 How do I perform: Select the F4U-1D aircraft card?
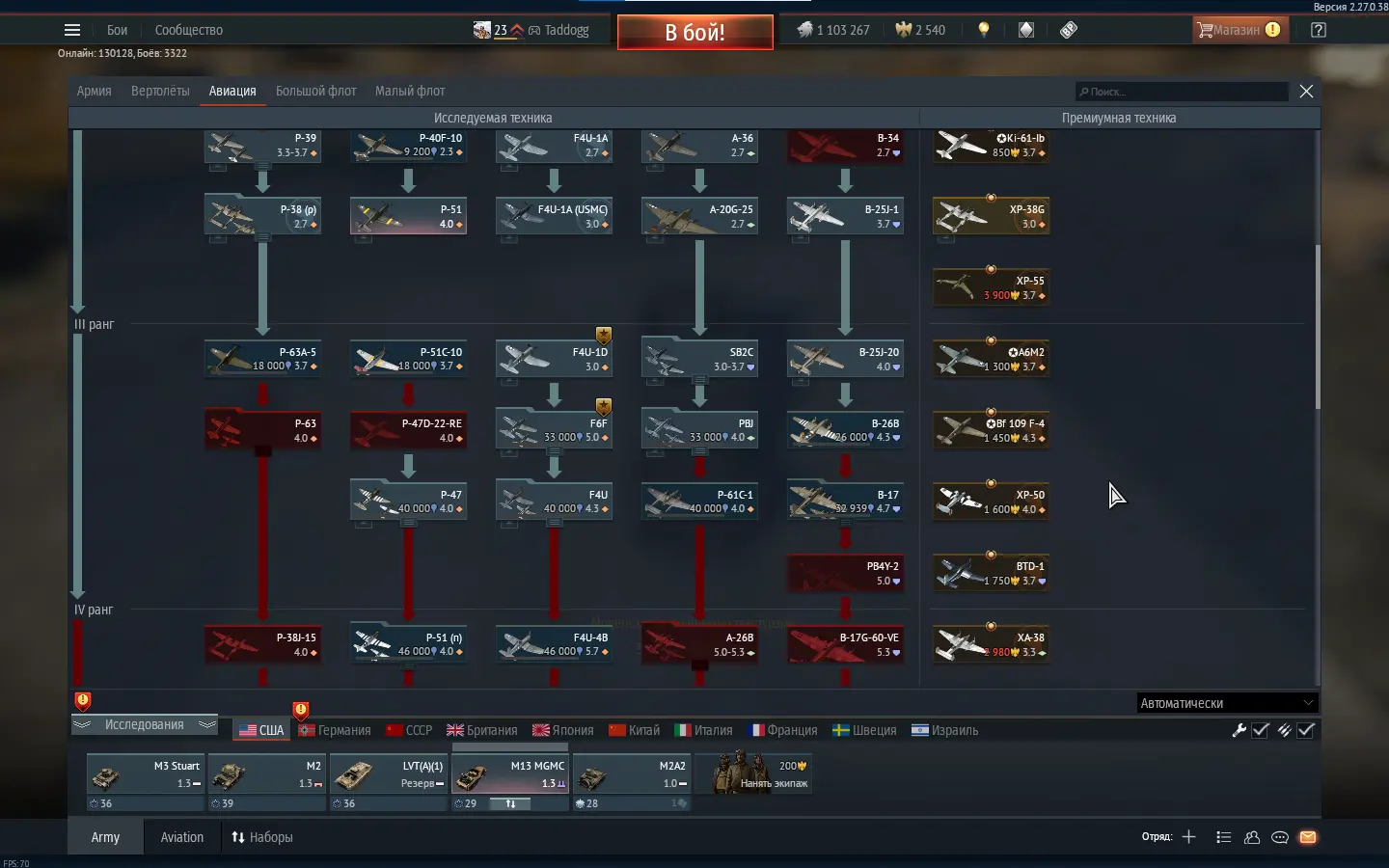[x=554, y=360]
